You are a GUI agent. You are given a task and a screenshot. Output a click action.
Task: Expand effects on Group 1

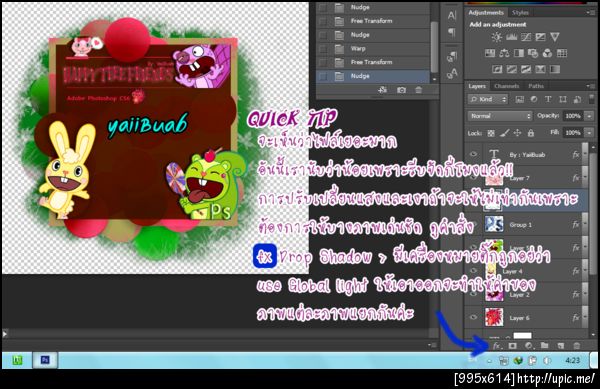point(585,225)
